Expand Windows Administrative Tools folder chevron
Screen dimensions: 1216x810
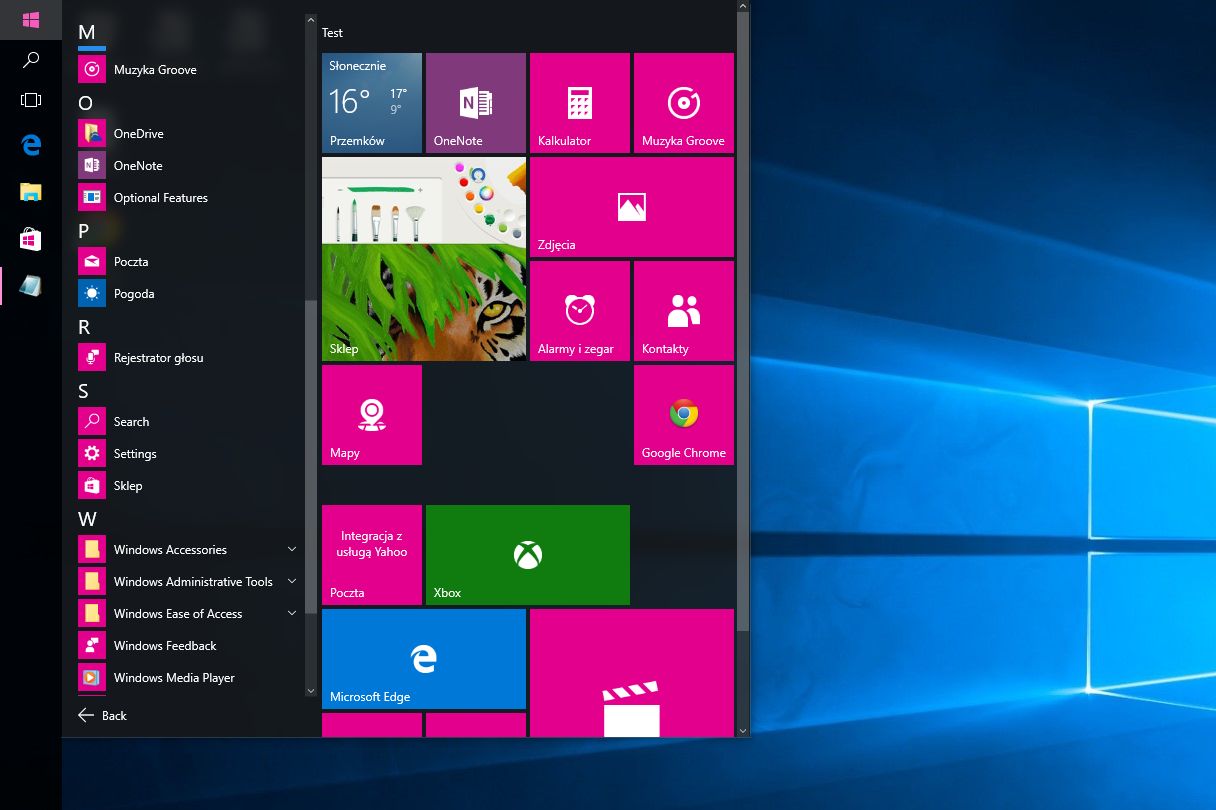click(292, 581)
